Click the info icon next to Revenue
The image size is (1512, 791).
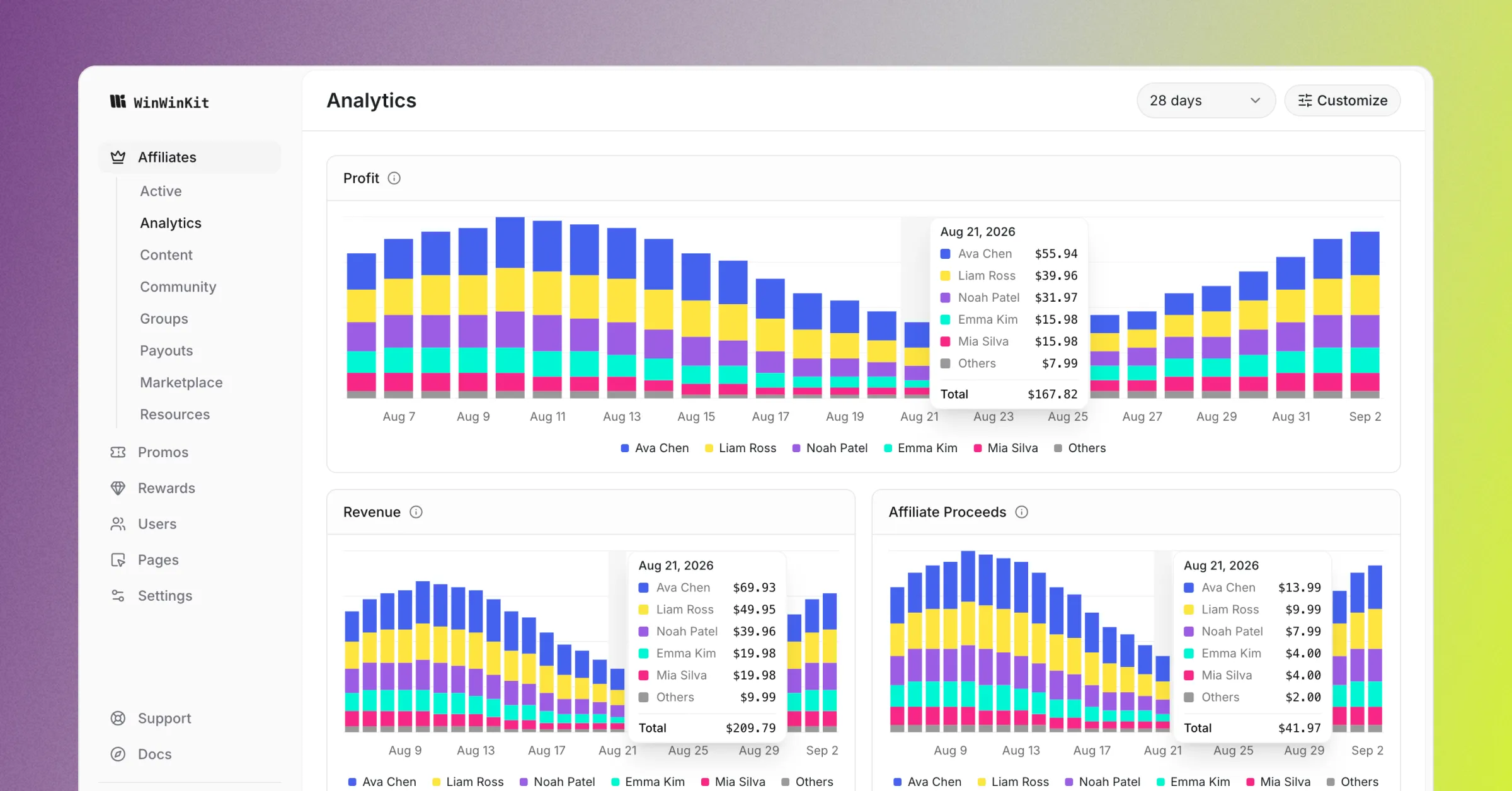coord(416,512)
